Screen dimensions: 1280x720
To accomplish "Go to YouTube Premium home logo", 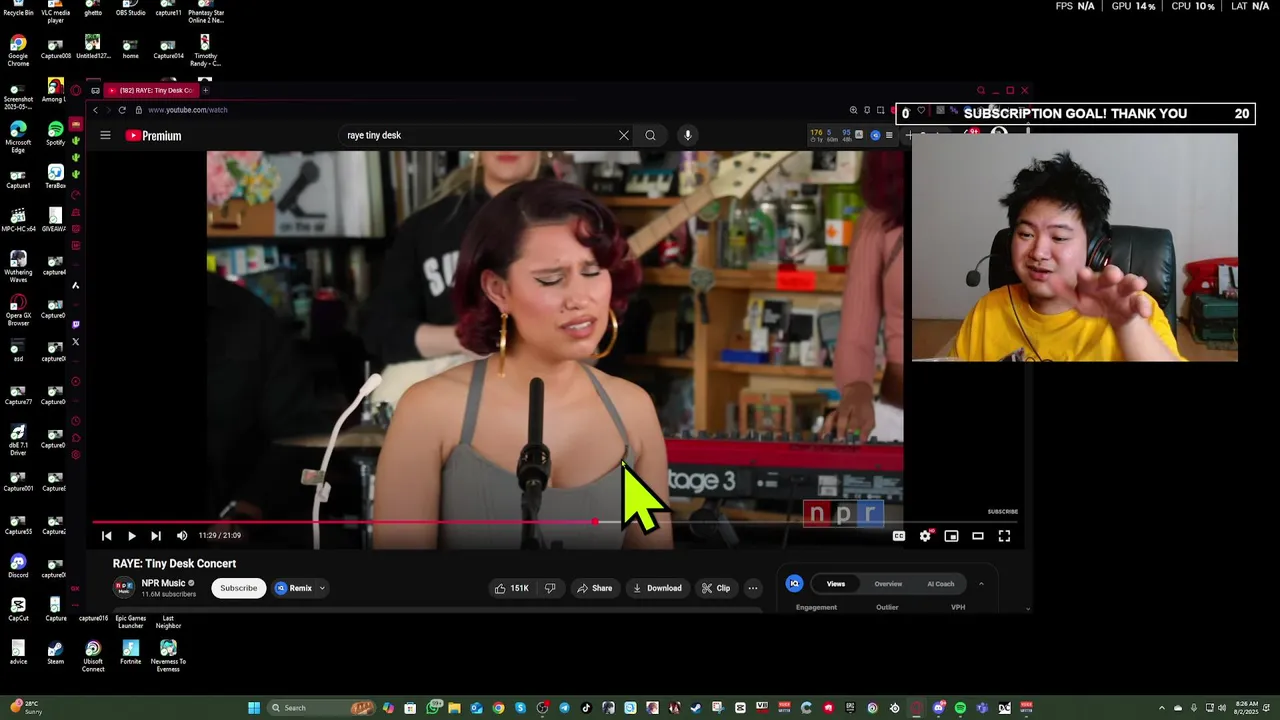I will pos(153,135).
